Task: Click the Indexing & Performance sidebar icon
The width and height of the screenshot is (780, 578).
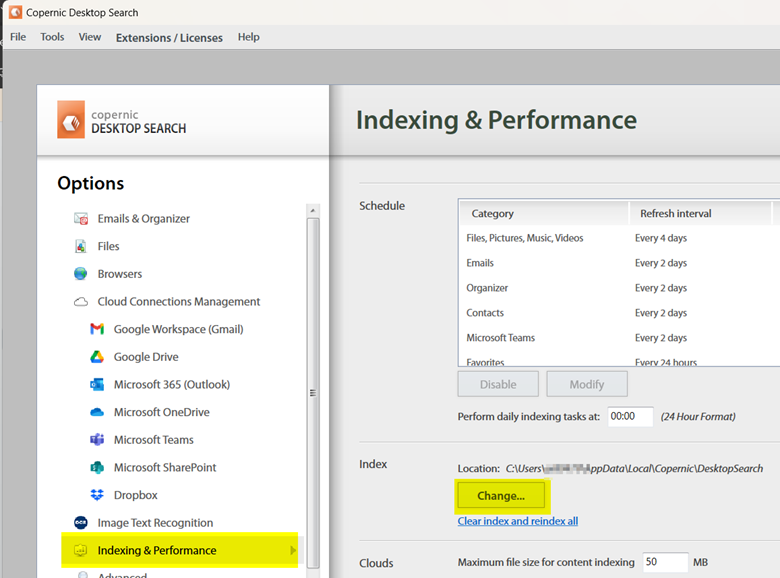Action: [81, 550]
